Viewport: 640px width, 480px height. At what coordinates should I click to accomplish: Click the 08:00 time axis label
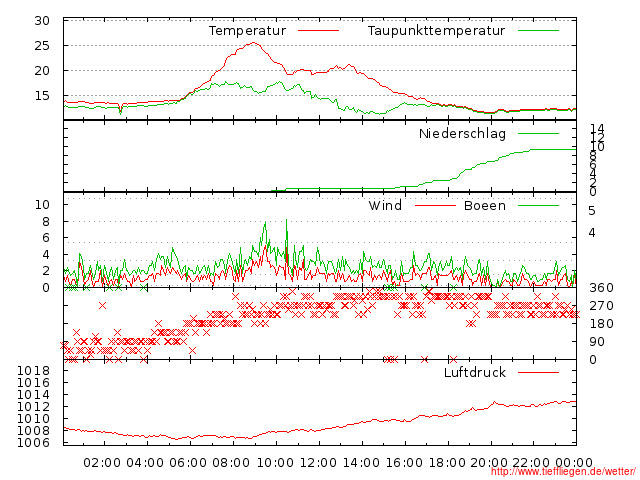point(231,463)
